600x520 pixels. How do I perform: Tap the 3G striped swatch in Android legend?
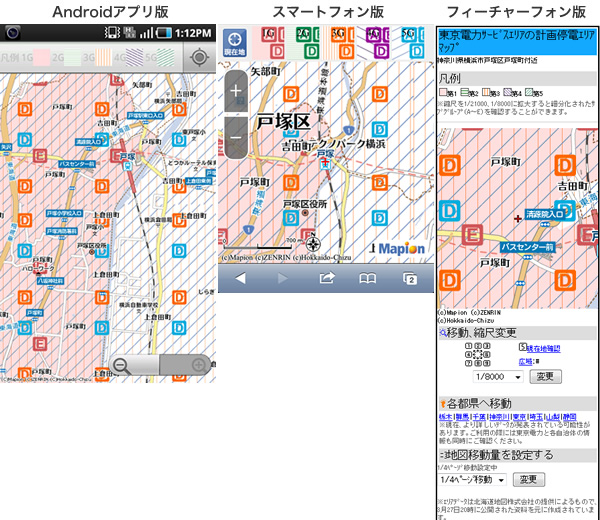pos(103,58)
